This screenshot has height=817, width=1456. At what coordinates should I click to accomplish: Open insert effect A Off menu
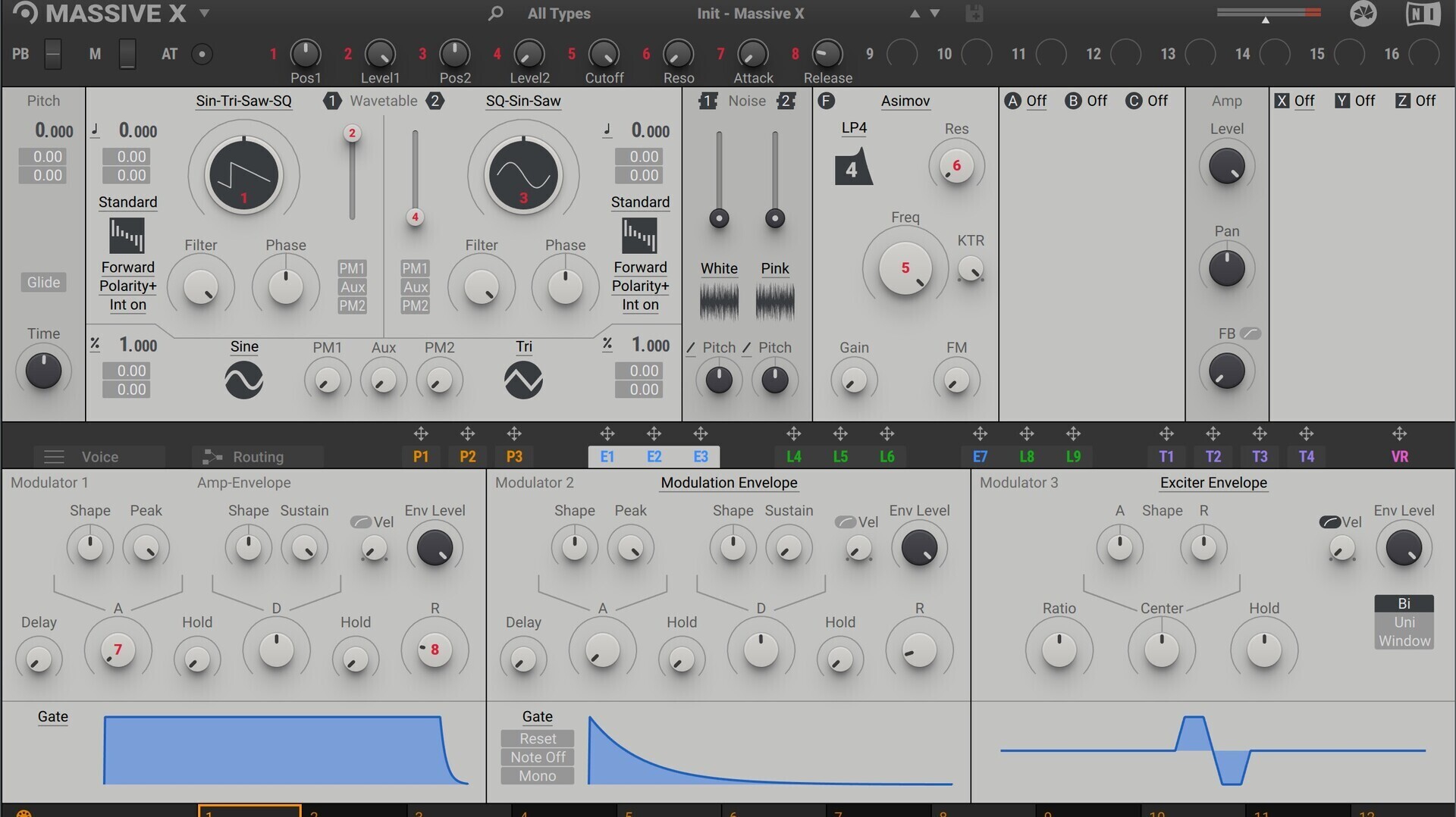tap(1036, 101)
